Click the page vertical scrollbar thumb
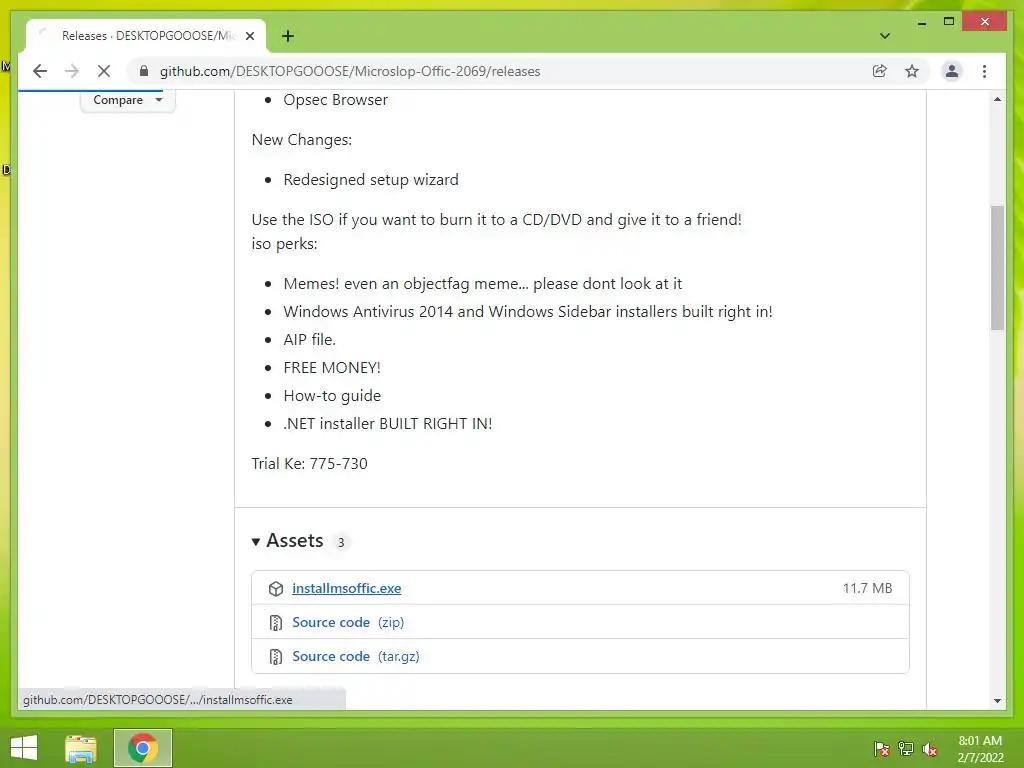 997,268
